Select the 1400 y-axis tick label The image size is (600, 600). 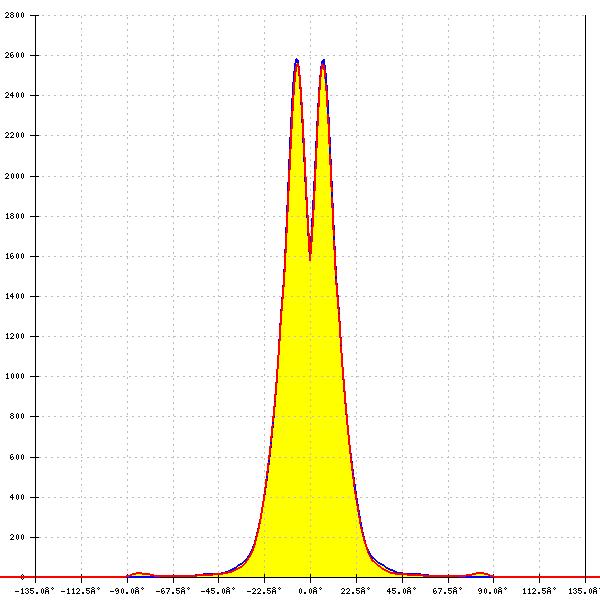[x=15, y=296]
